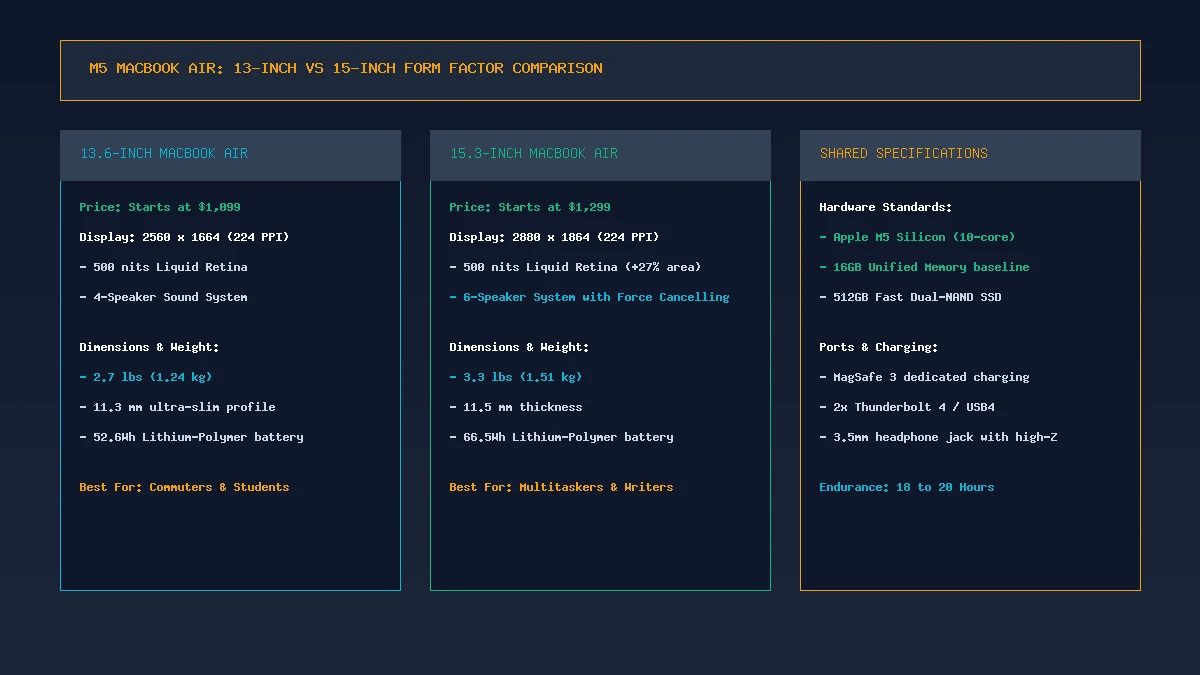Click 'Endurance: 18 to 20 Hours'
Viewport: 1200px width, 675px height.
pos(907,487)
